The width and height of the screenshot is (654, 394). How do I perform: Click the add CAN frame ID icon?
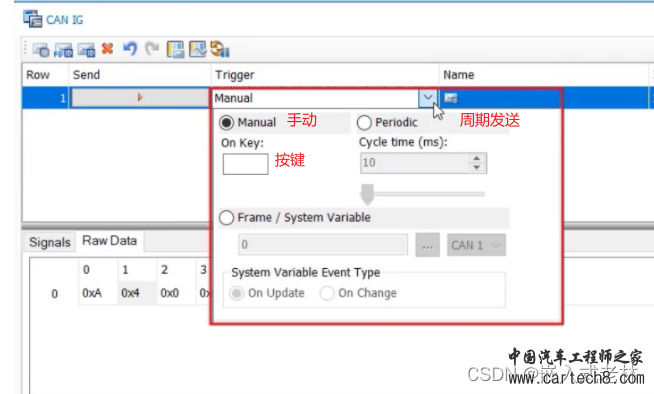[86, 50]
